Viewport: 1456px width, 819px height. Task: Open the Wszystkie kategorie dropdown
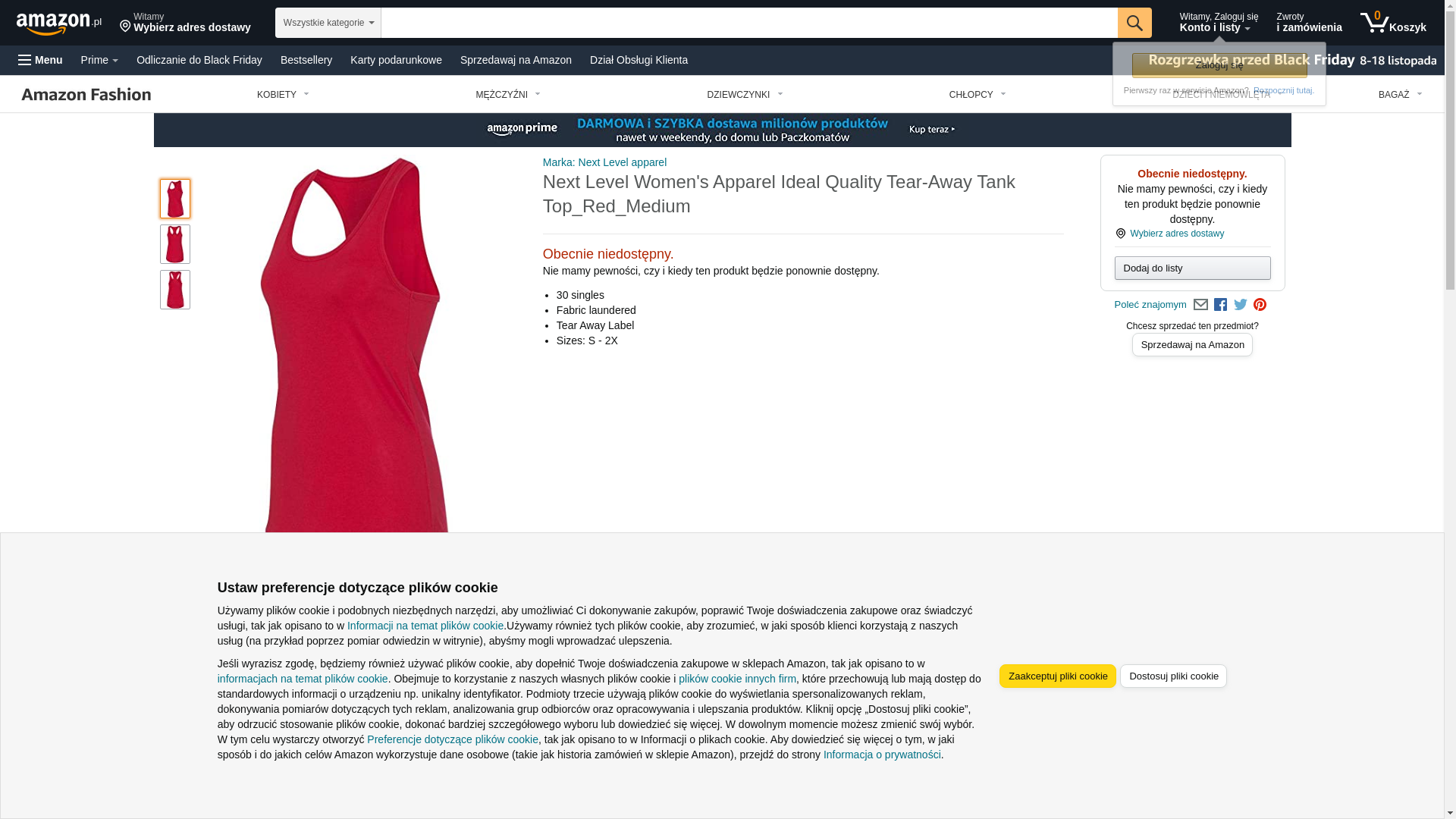tap(328, 23)
